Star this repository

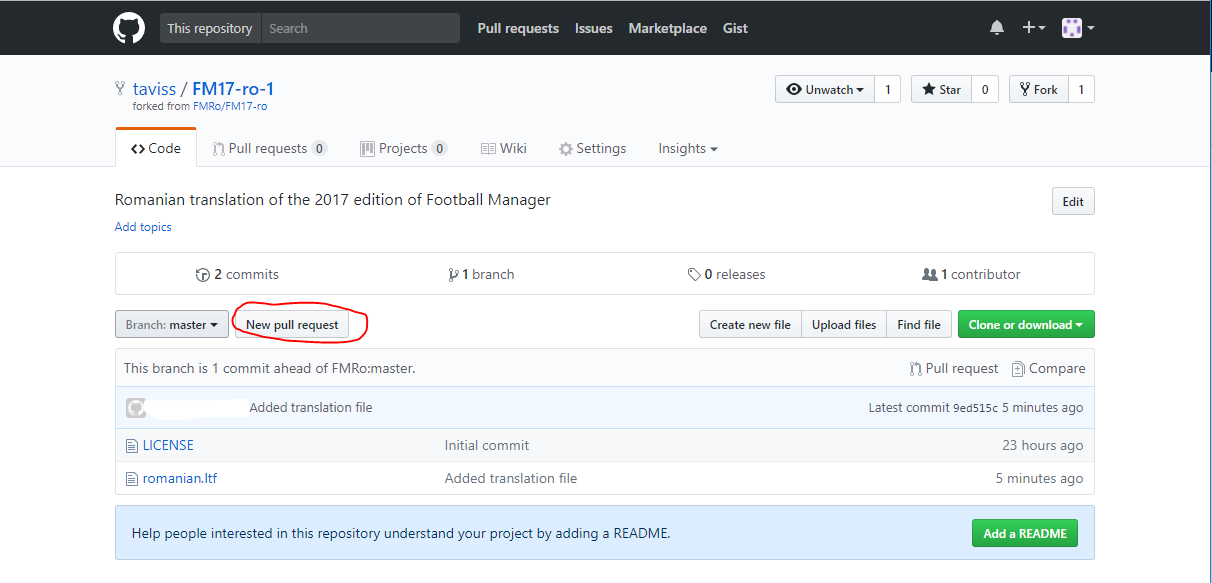click(941, 89)
